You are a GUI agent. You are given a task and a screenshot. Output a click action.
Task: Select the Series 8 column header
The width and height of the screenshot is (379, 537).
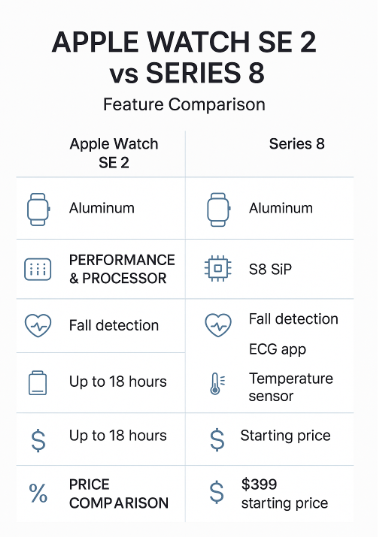click(296, 144)
